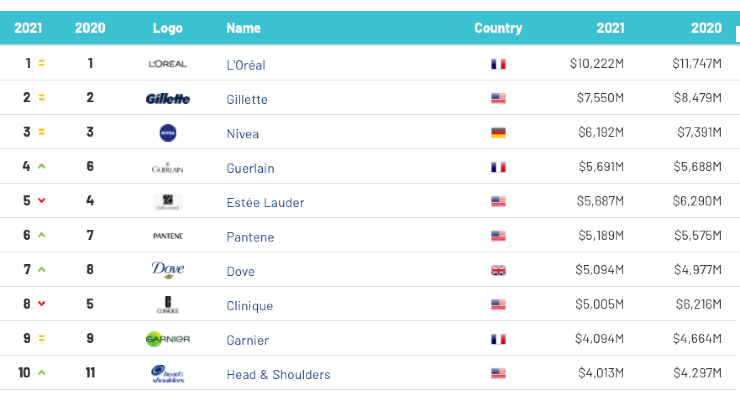The width and height of the screenshot is (740, 400).
Task: Click red down arrow beside rank 5
Action: (x=42, y=200)
